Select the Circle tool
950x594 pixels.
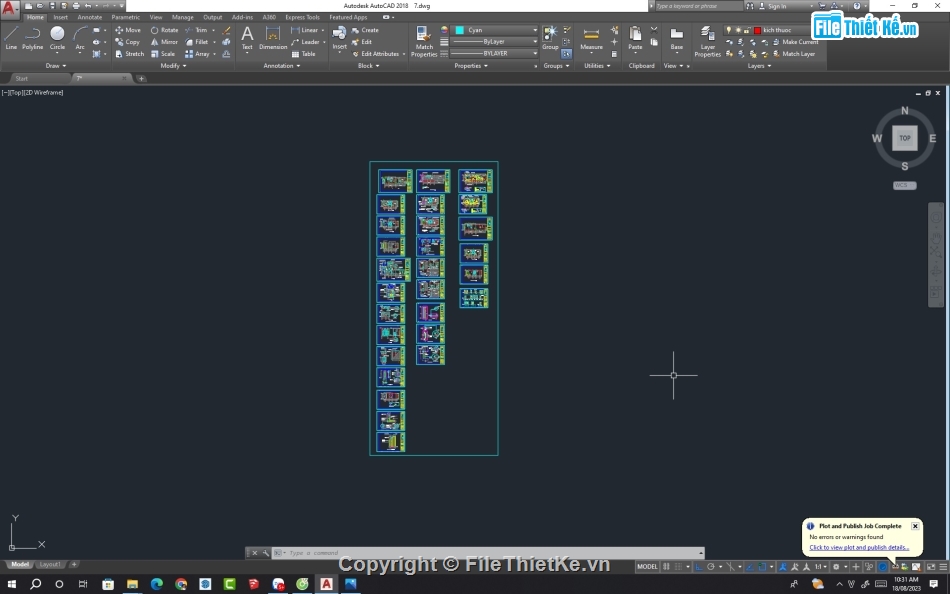point(57,38)
